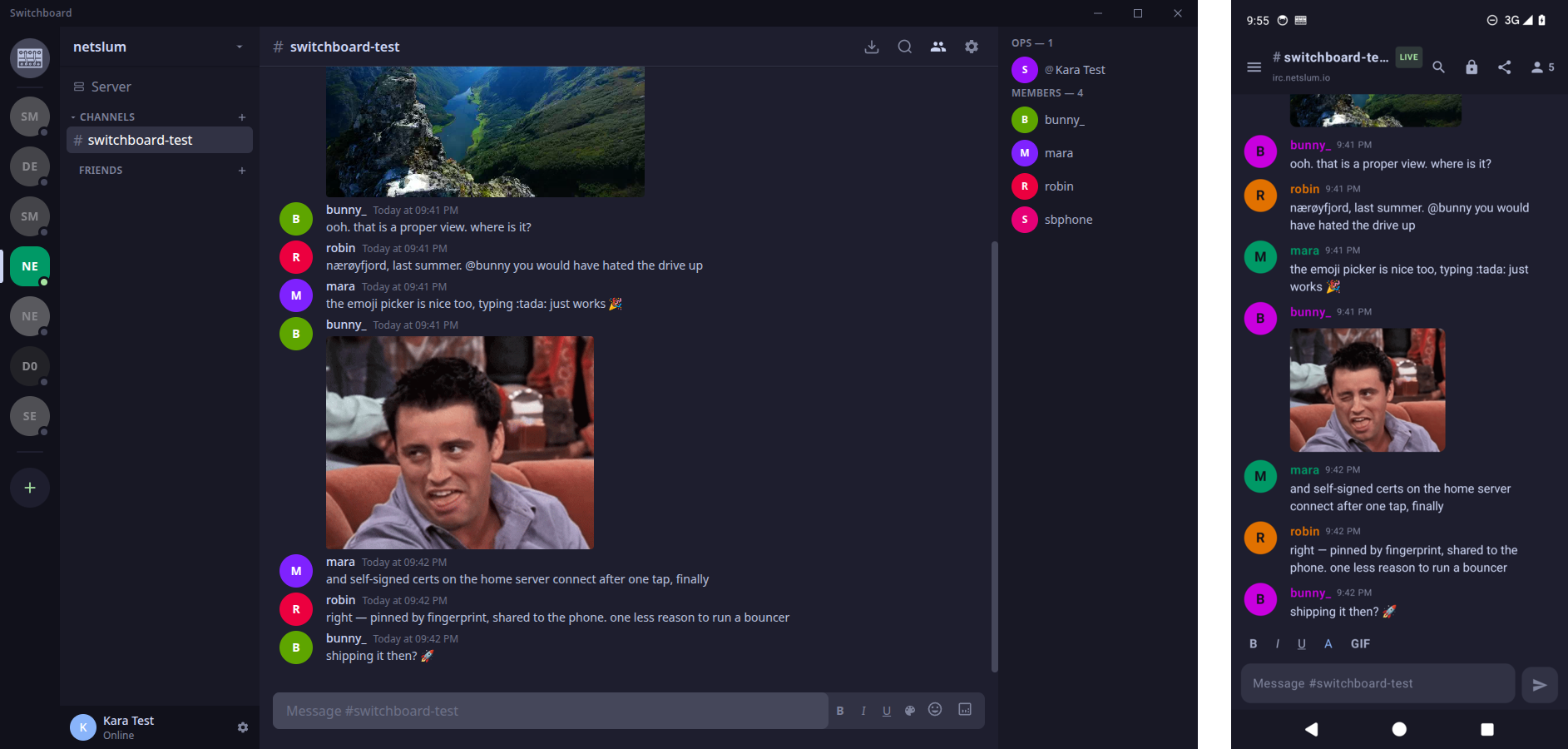Toggle italic formatting in desktop message bar
This screenshot has height=749, width=1568.
point(863,711)
